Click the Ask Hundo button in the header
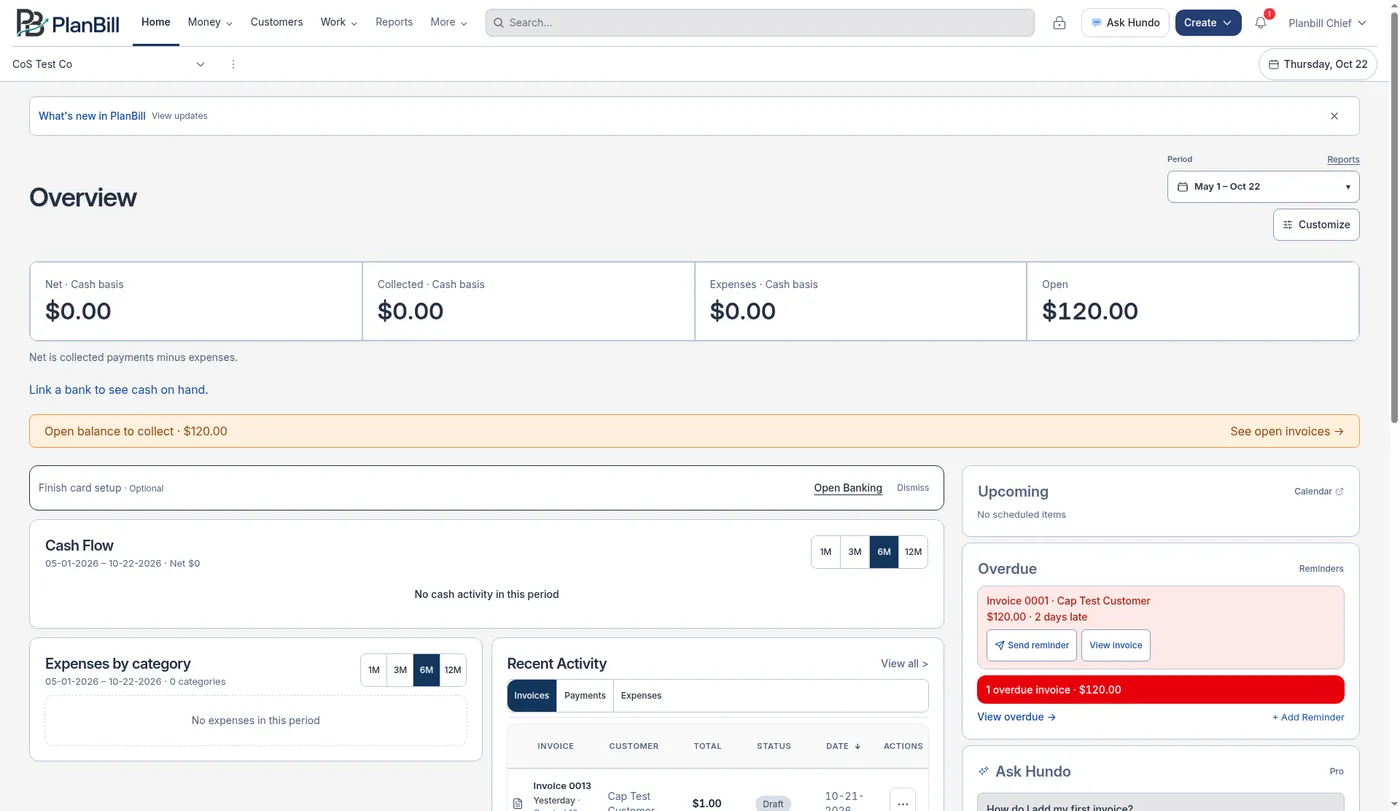The width and height of the screenshot is (1400, 811). tap(1125, 23)
